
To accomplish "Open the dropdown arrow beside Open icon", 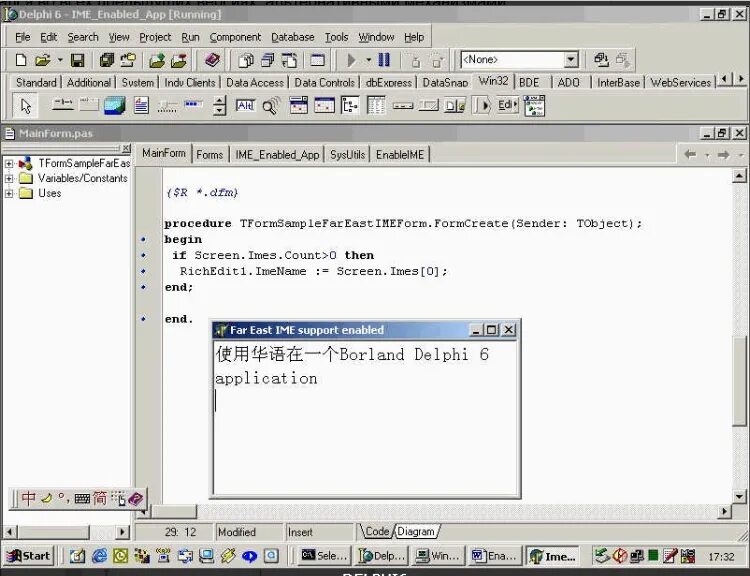I will pyautogui.click(x=60, y=60).
